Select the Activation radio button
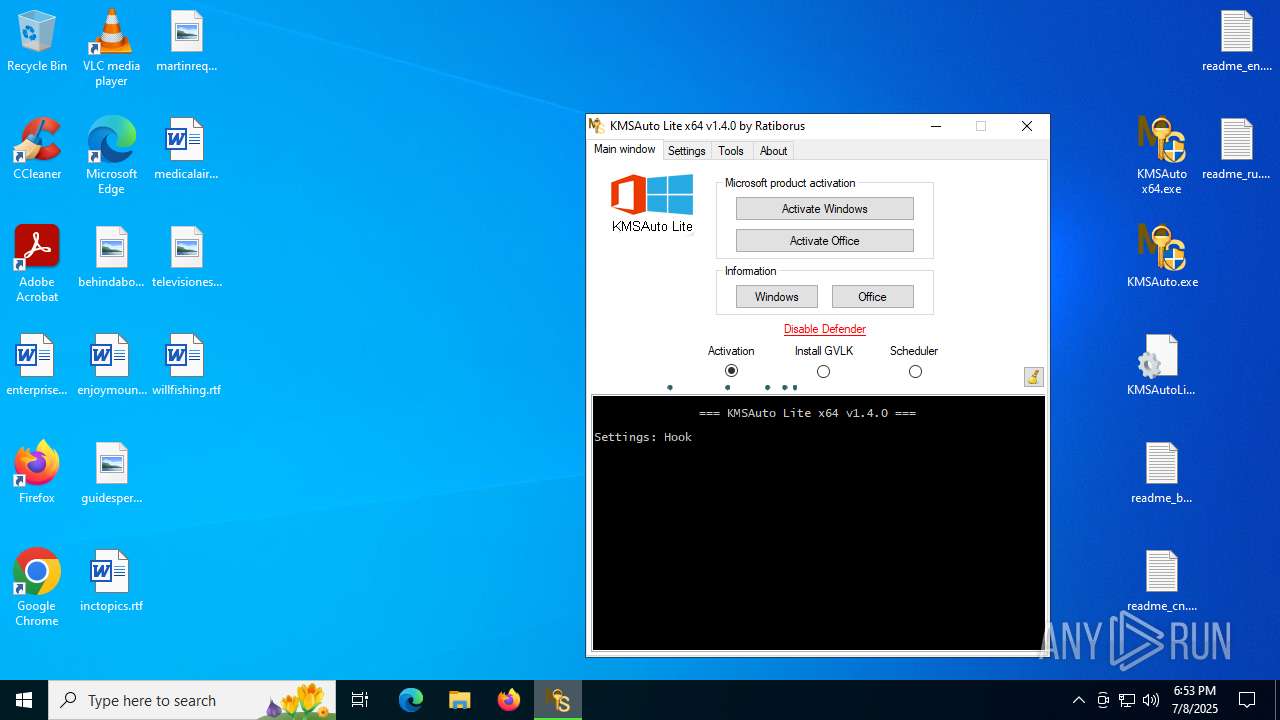This screenshot has width=1280, height=720. pyautogui.click(x=731, y=371)
